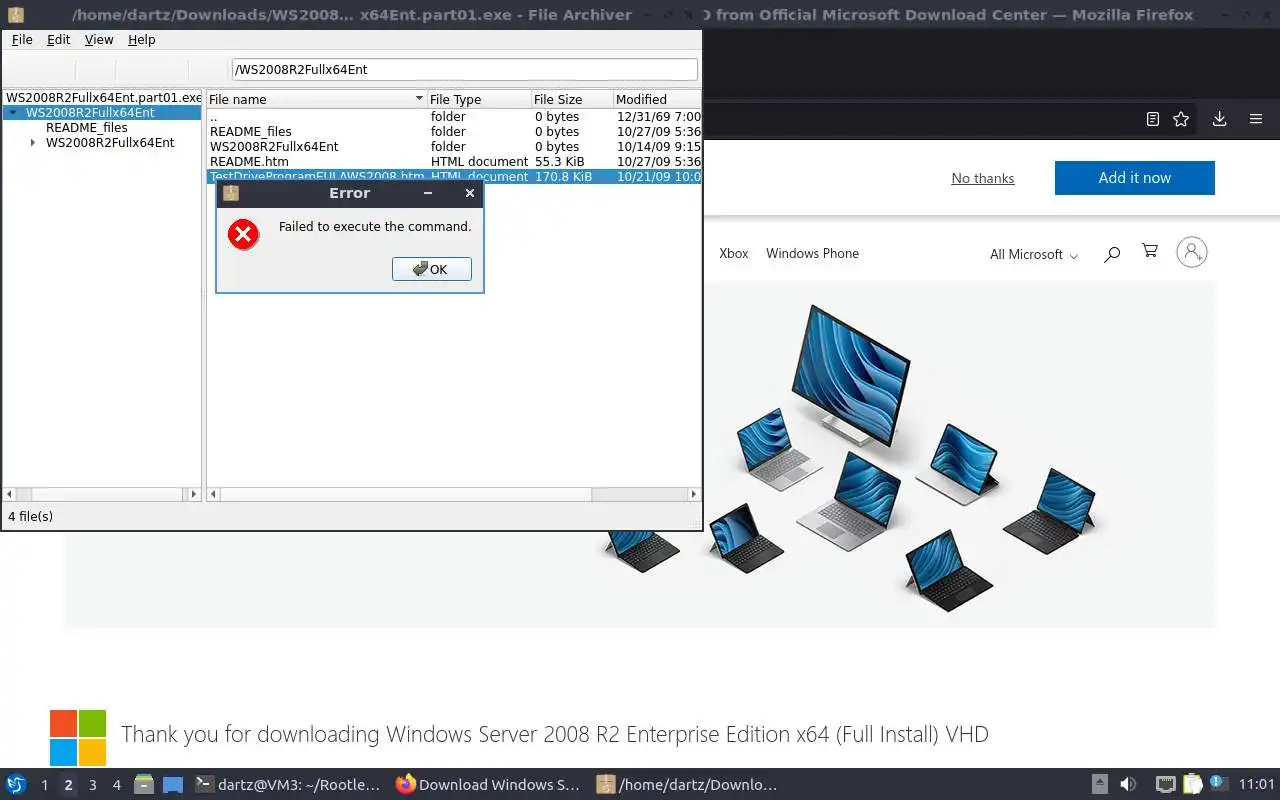Click OK in the Error dialog
The height and width of the screenshot is (800, 1280).
click(x=432, y=269)
